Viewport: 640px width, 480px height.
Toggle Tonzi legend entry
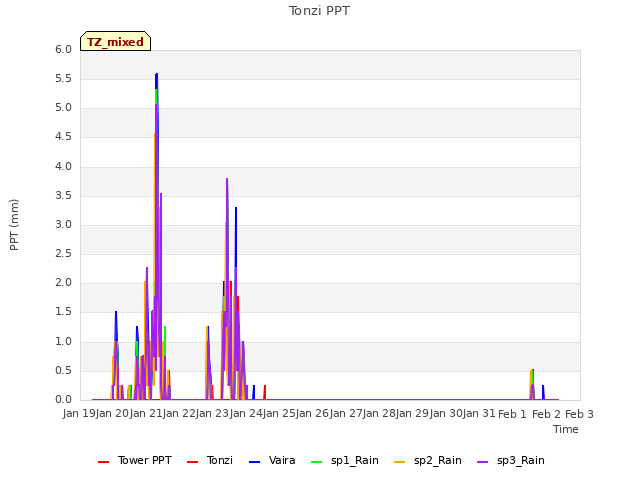210,460
